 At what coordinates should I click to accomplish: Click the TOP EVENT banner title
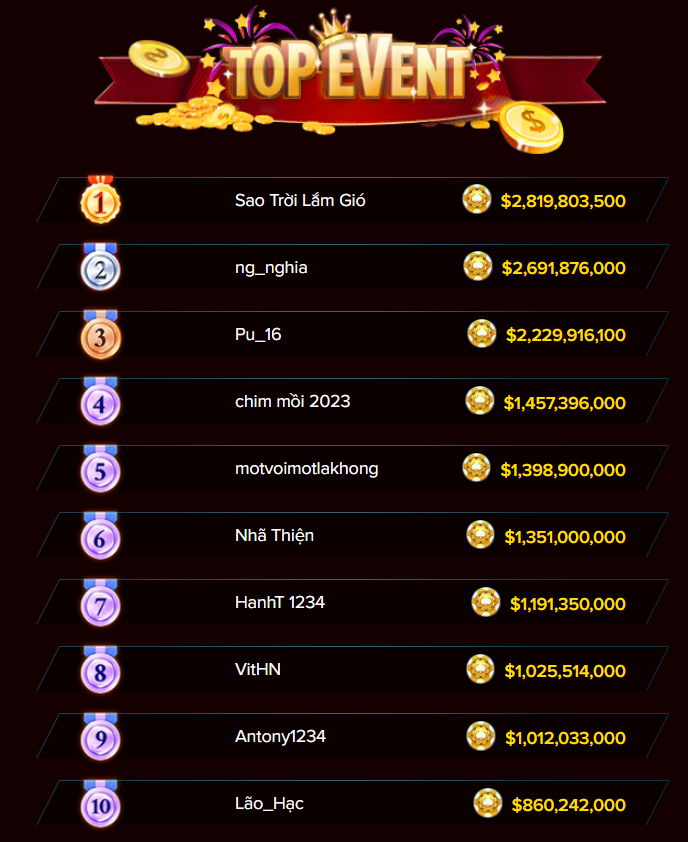coord(349,70)
